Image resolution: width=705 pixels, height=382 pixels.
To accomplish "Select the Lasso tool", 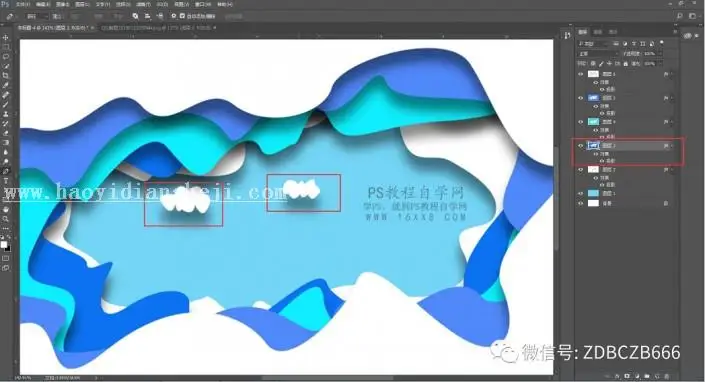I will pyautogui.click(x=6, y=57).
